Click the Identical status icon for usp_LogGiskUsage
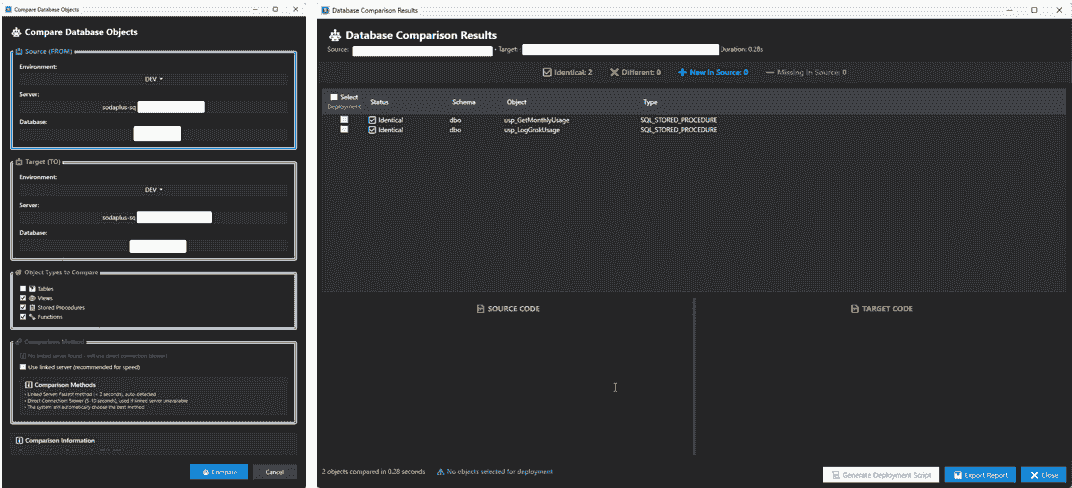This screenshot has width=1072, height=488. point(373,130)
